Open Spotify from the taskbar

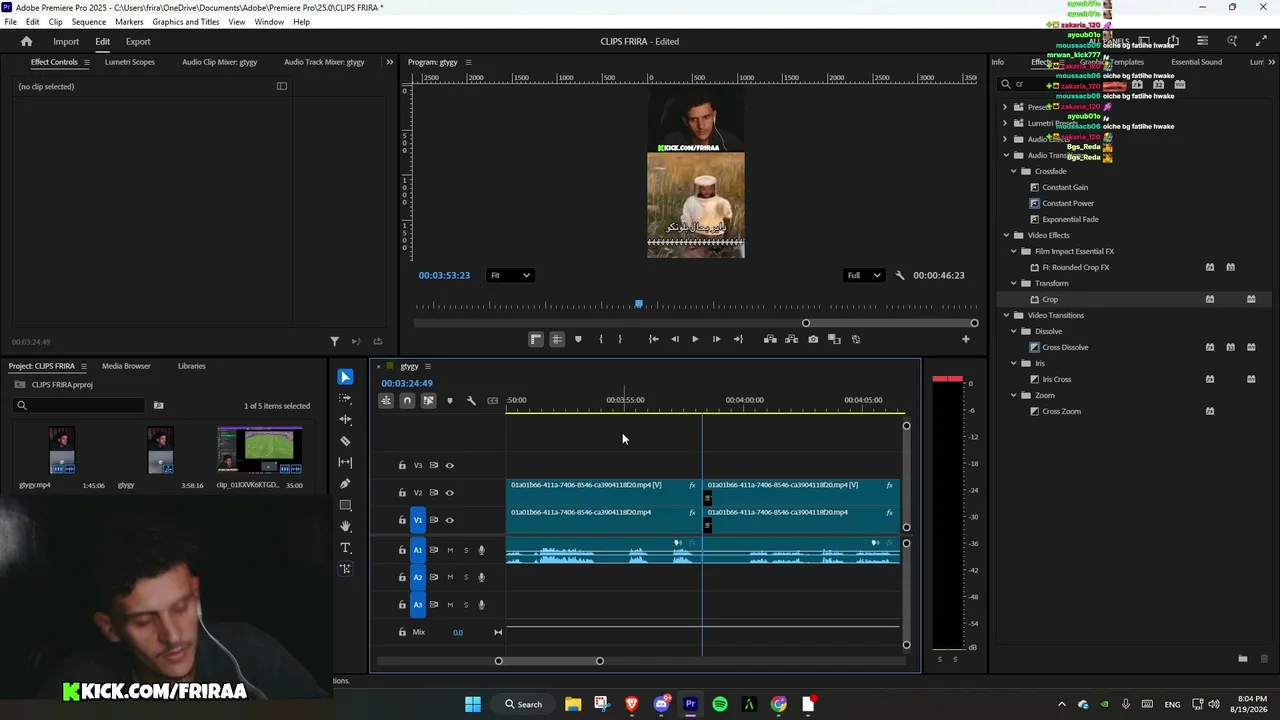click(720, 704)
